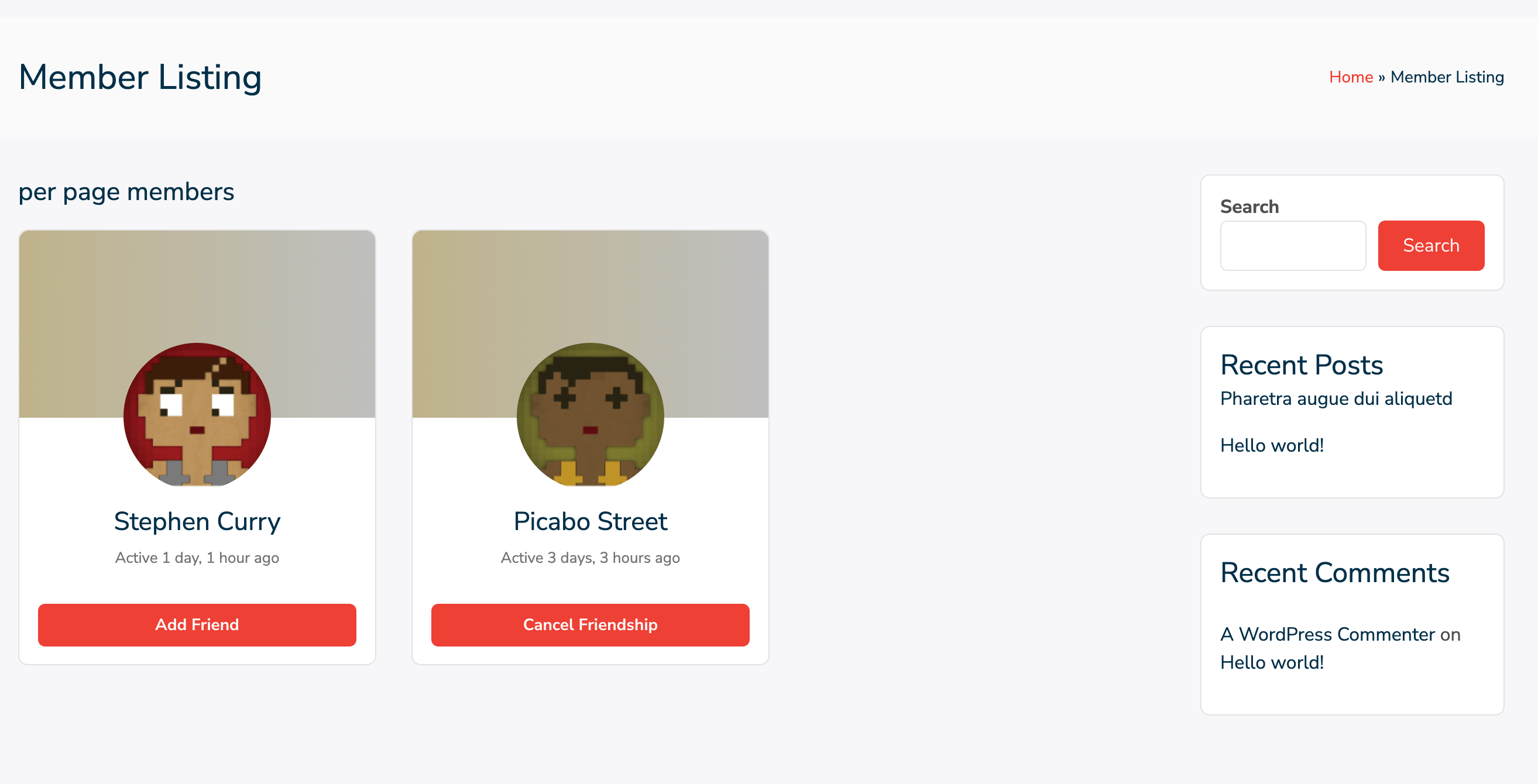Click Picabo Street's pixel avatar image
The height and width of the screenshot is (784, 1538).
(590, 416)
